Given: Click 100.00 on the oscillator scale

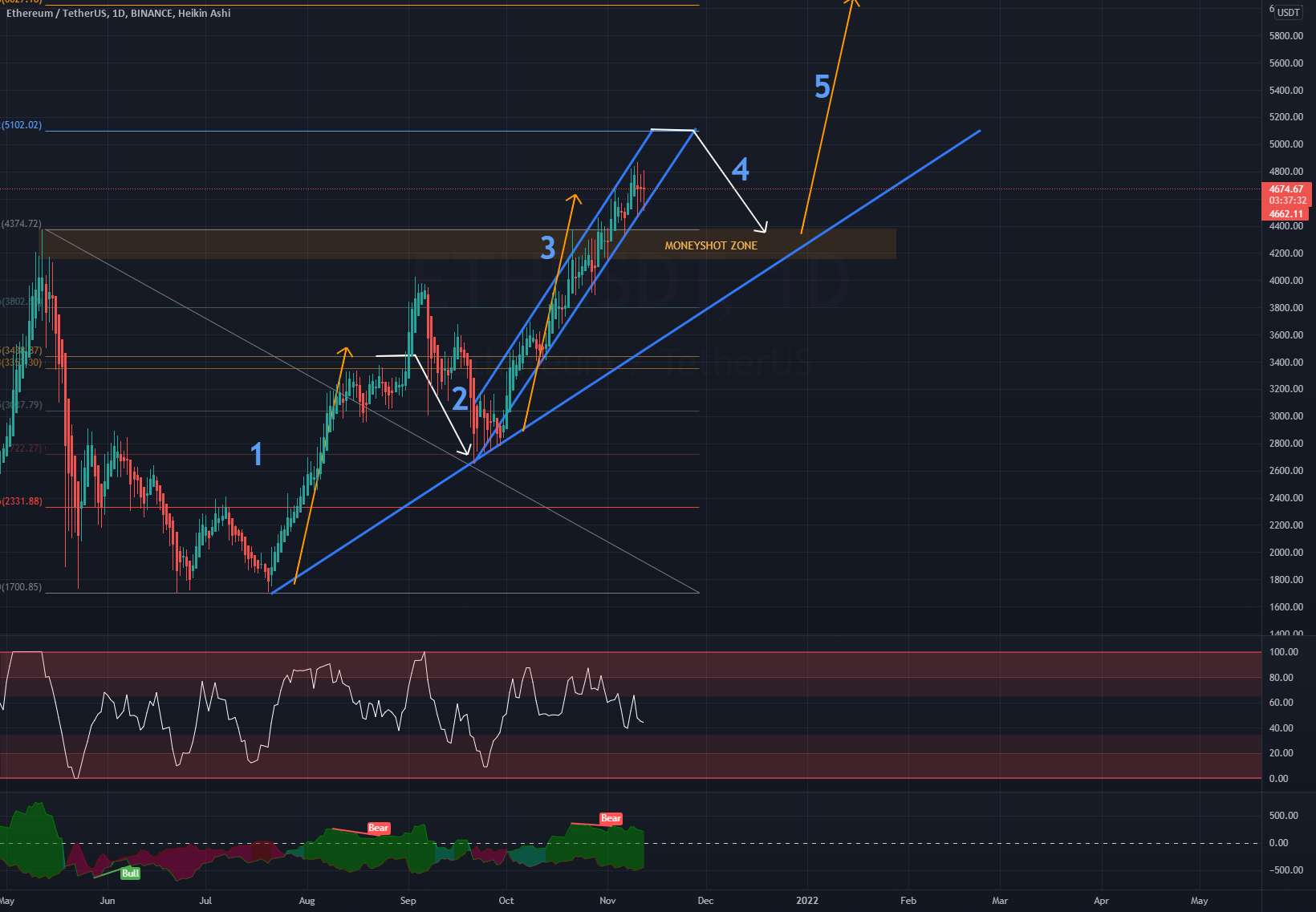Looking at the screenshot, I should pyautogui.click(x=1284, y=652).
